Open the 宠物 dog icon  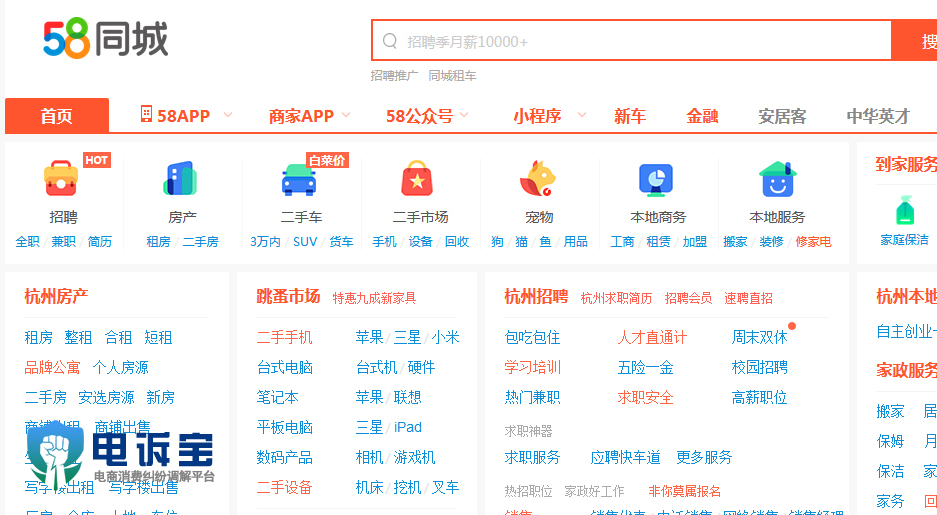tap(538, 178)
